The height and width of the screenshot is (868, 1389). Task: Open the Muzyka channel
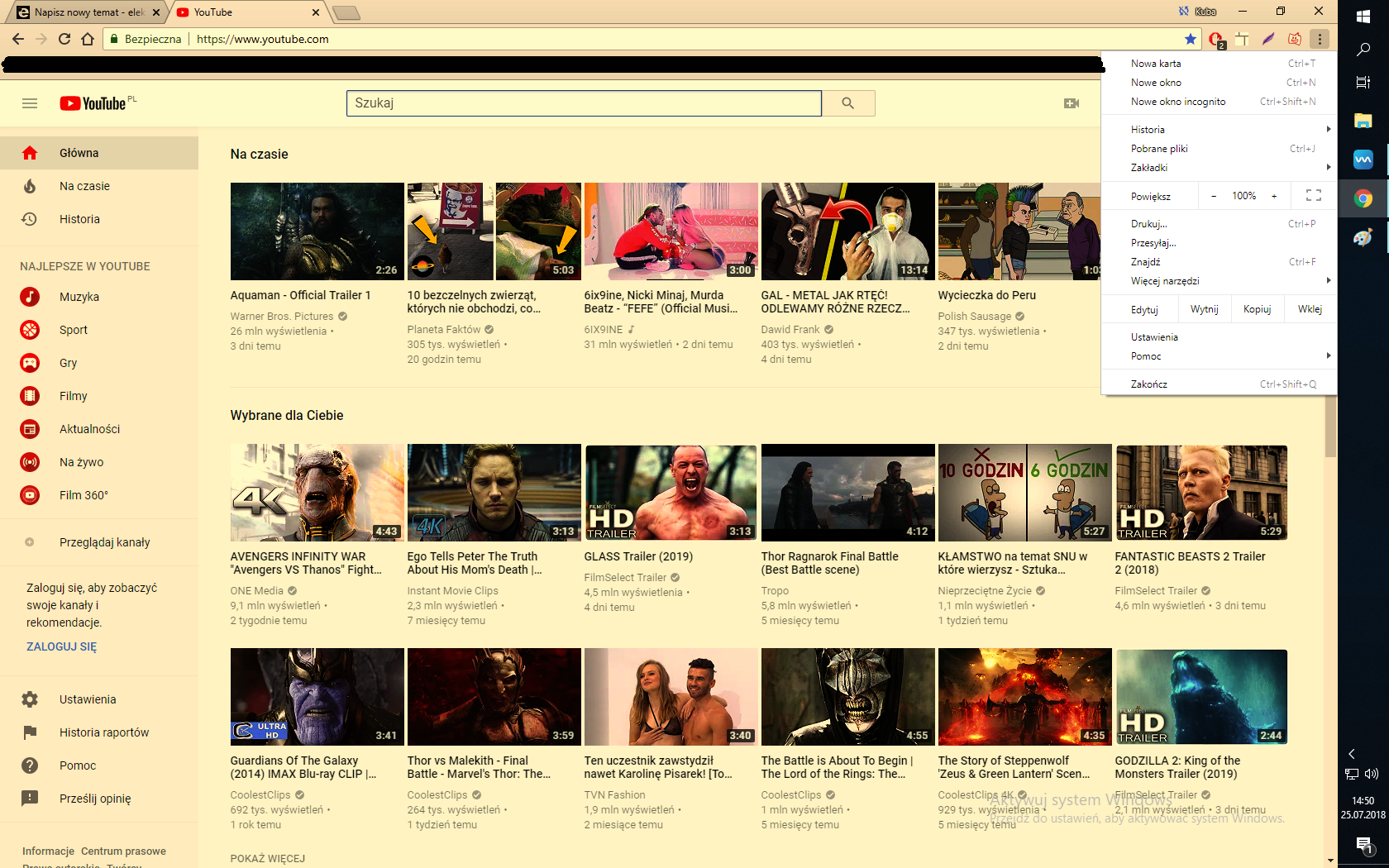click(x=99, y=297)
